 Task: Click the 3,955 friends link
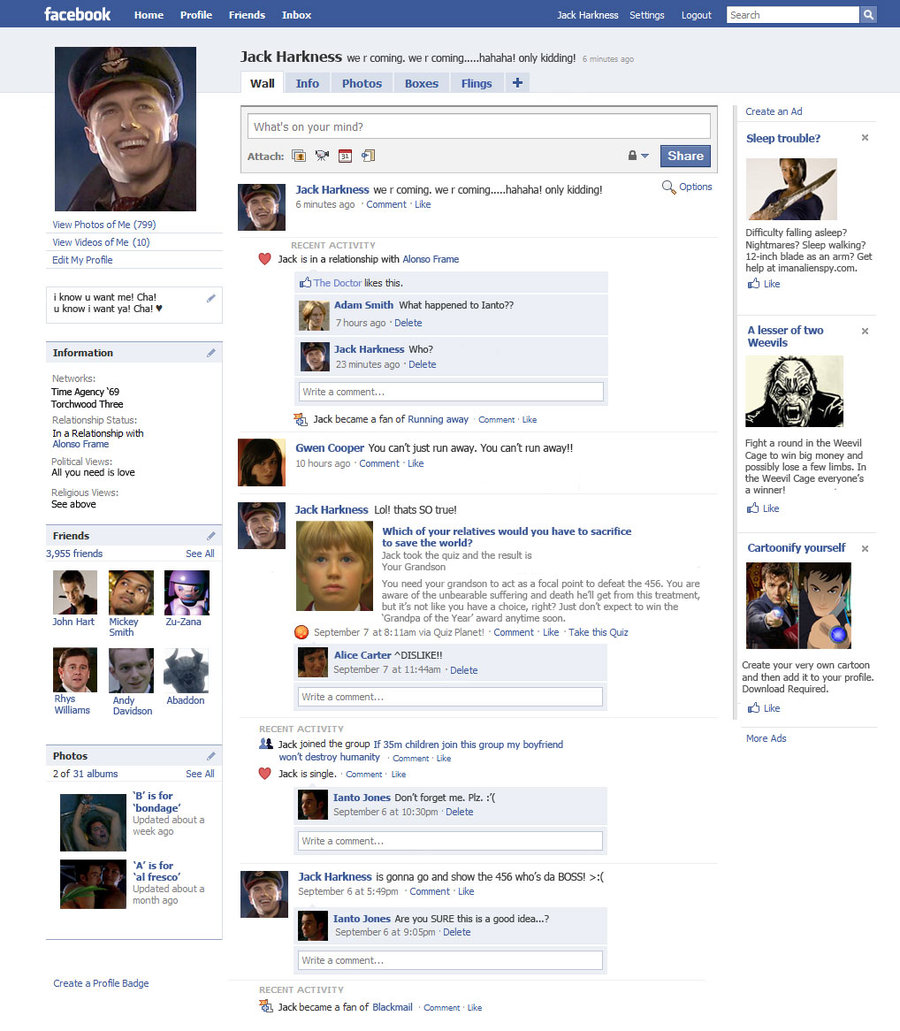coord(74,554)
